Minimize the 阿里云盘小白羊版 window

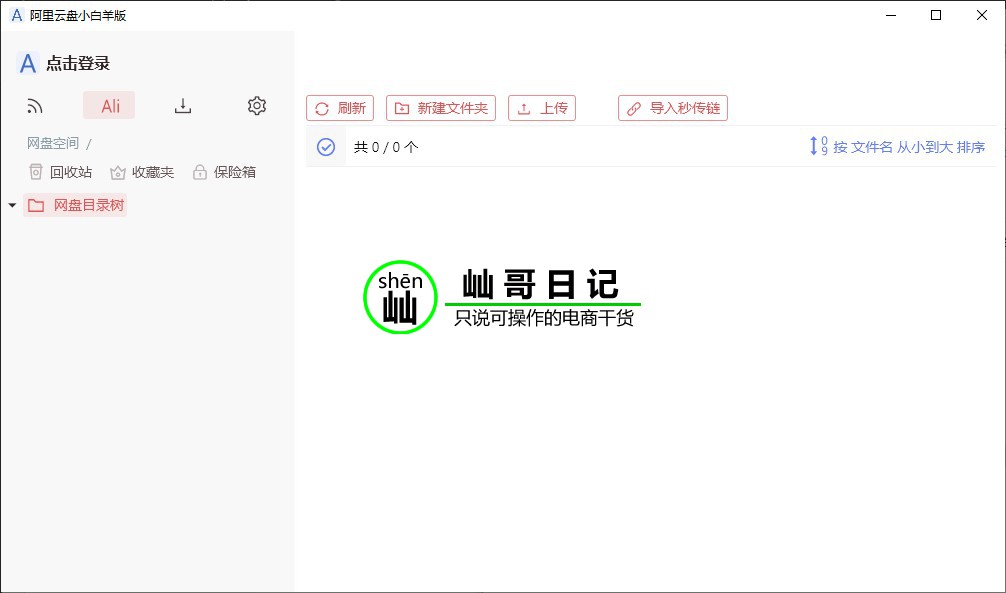pos(891,15)
